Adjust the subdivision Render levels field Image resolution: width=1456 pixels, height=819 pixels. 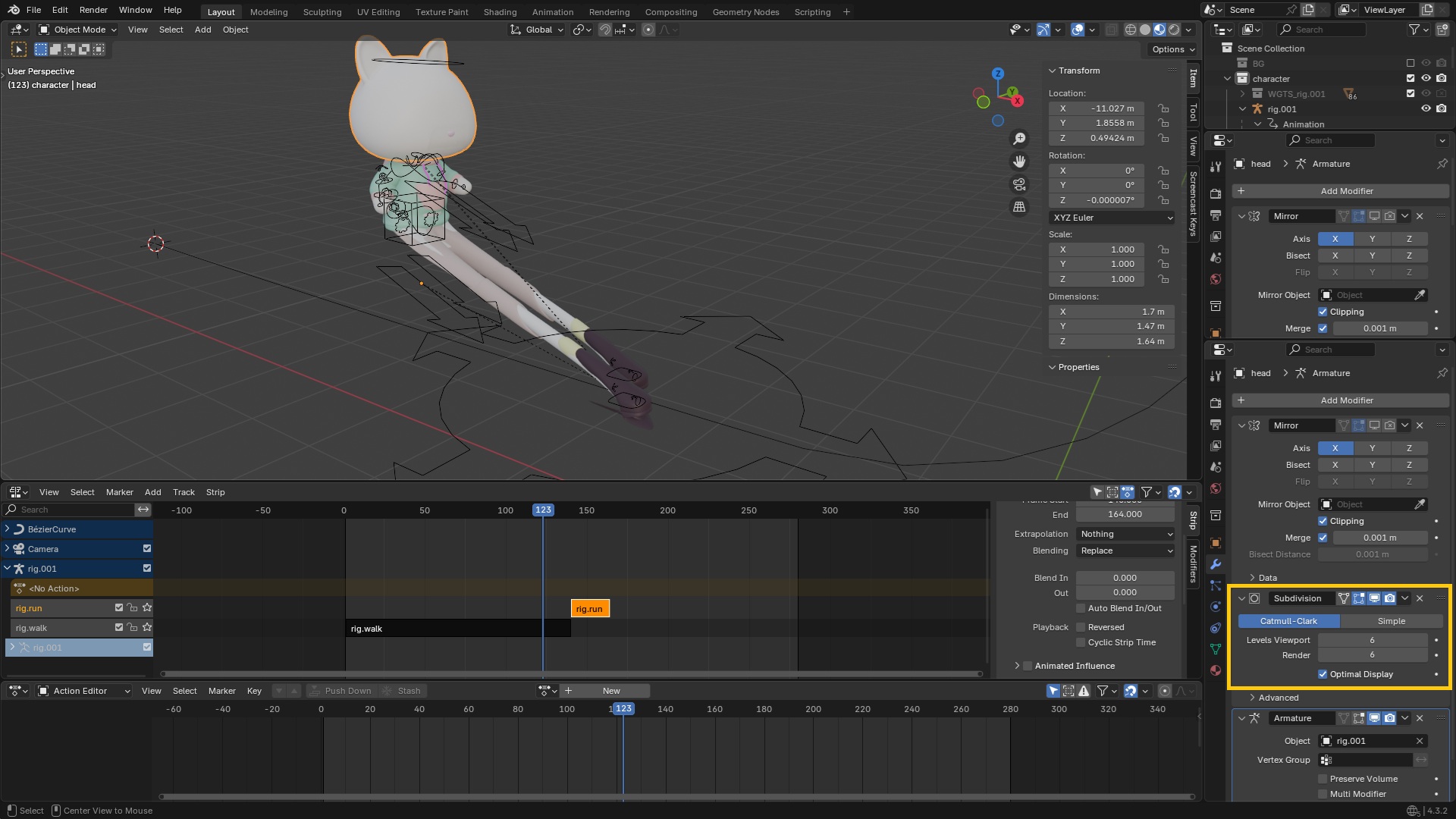(1372, 655)
